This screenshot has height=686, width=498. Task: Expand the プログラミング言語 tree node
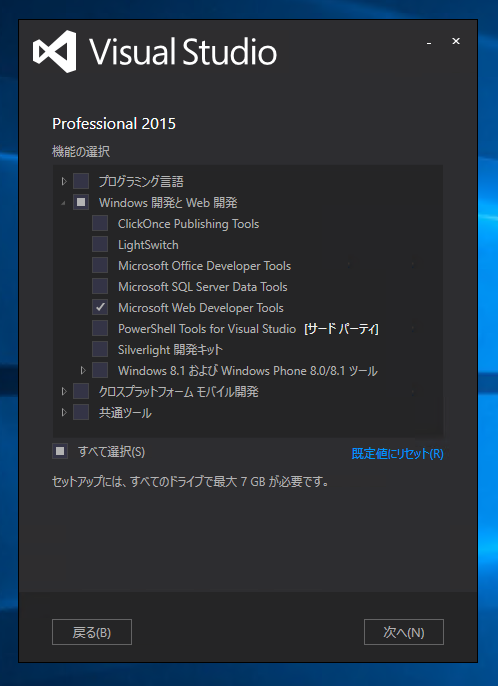[x=64, y=181]
